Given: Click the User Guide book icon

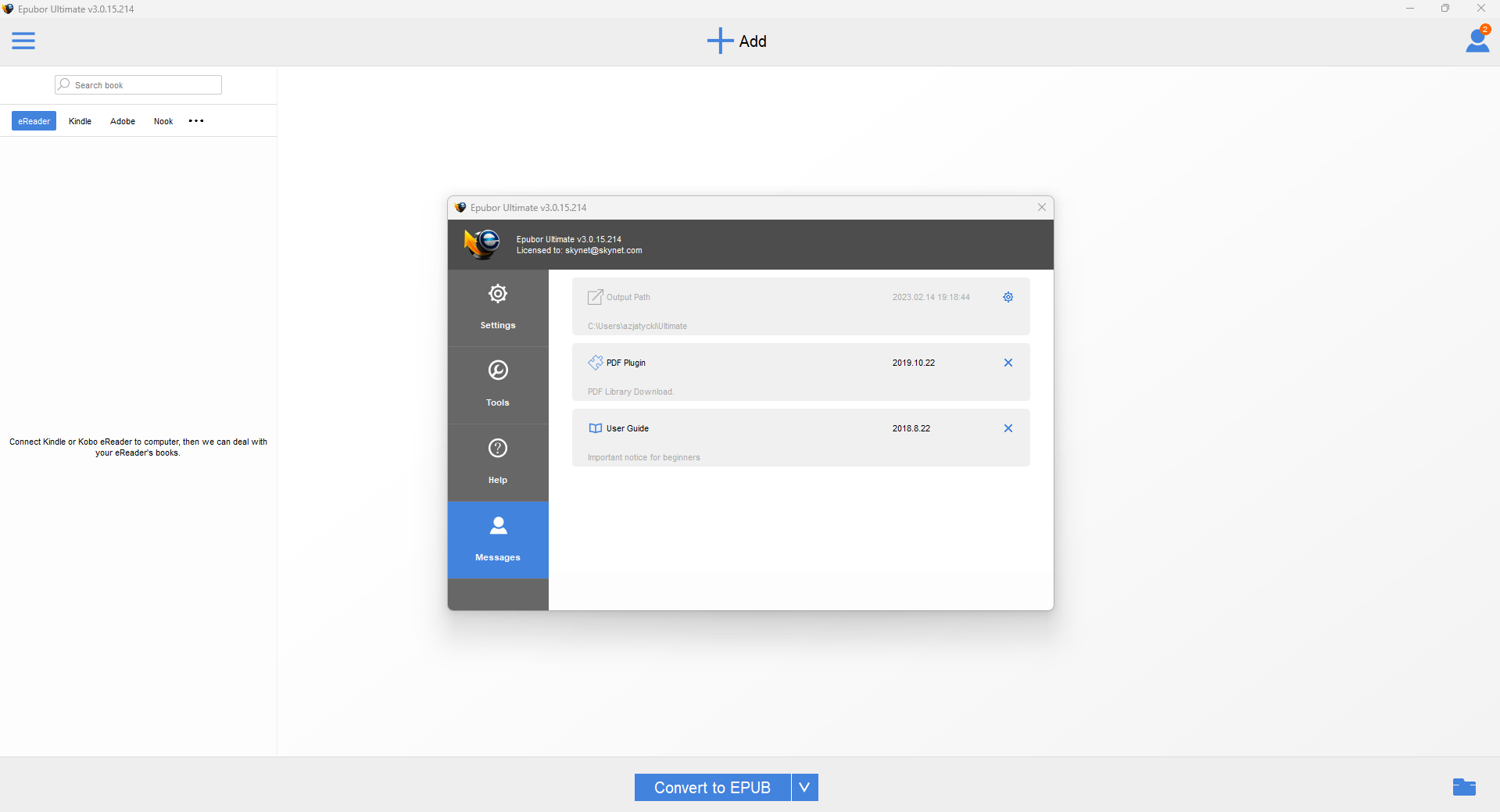Looking at the screenshot, I should (x=596, y=428).
